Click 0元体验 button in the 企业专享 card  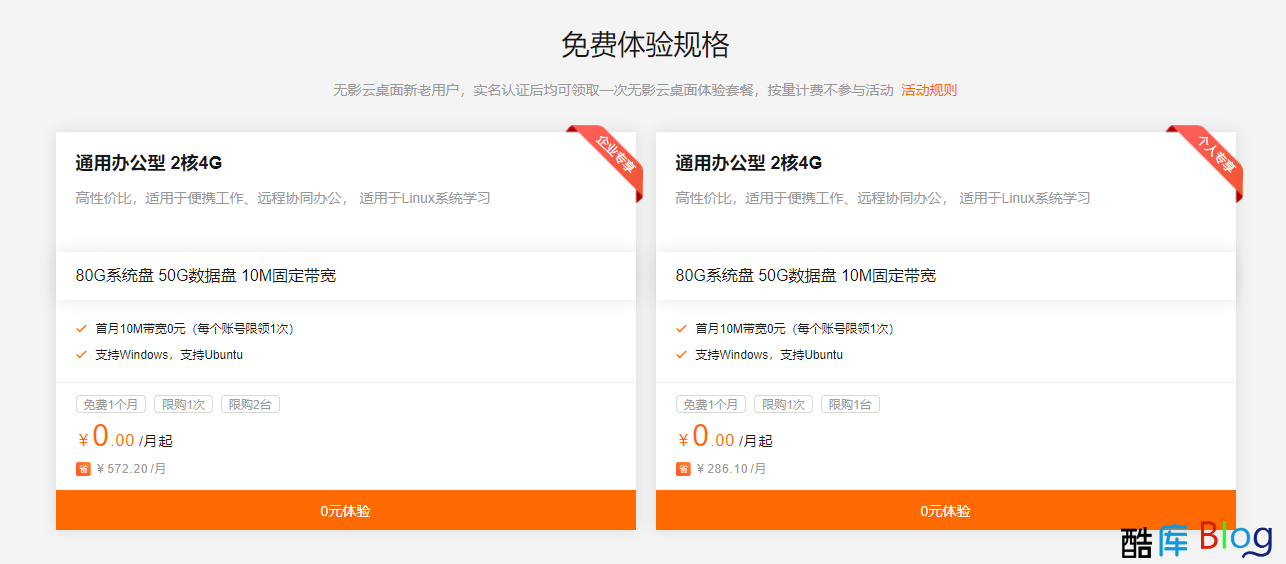point(345,510)
